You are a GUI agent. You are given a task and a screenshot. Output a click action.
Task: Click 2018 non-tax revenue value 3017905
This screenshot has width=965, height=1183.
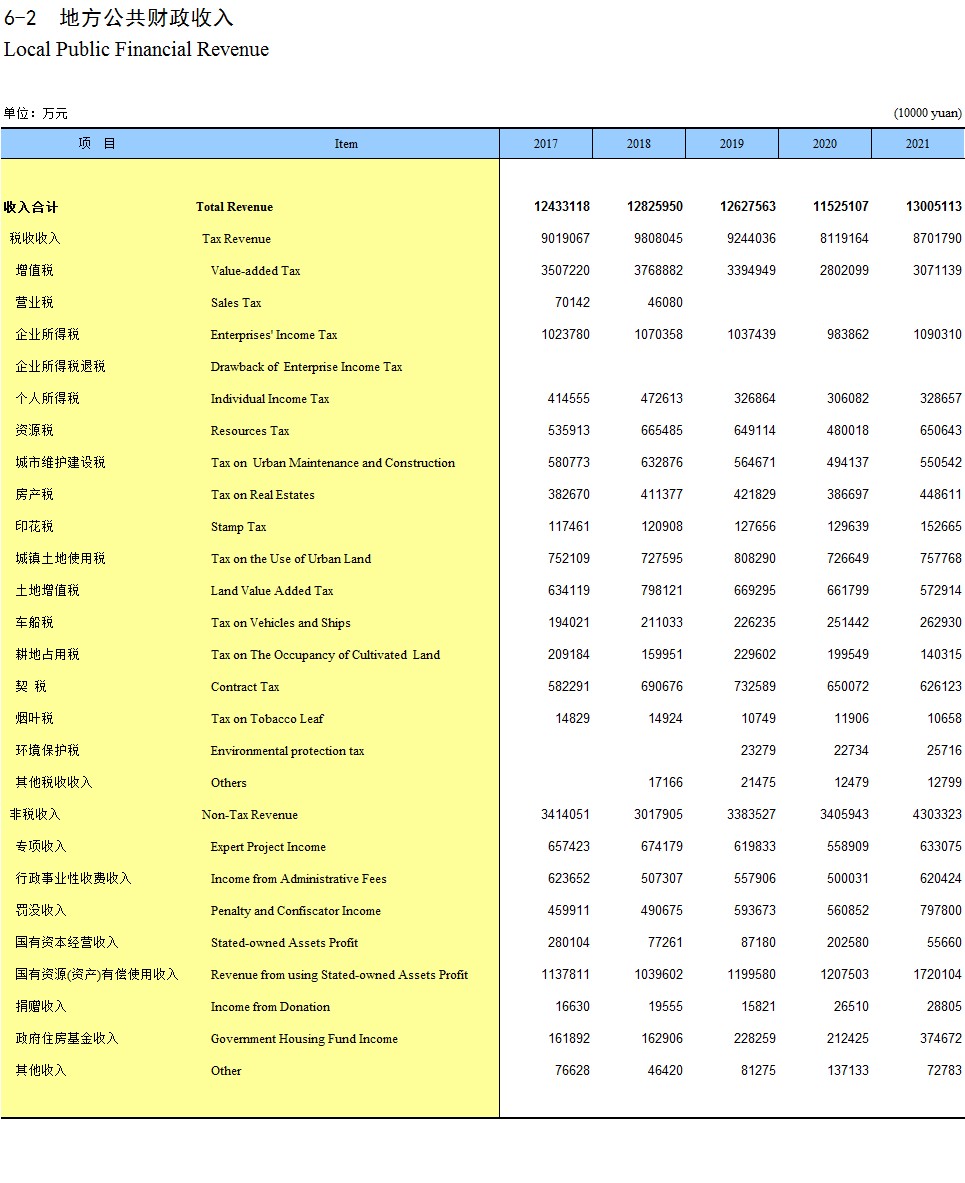tap(659, 814)
